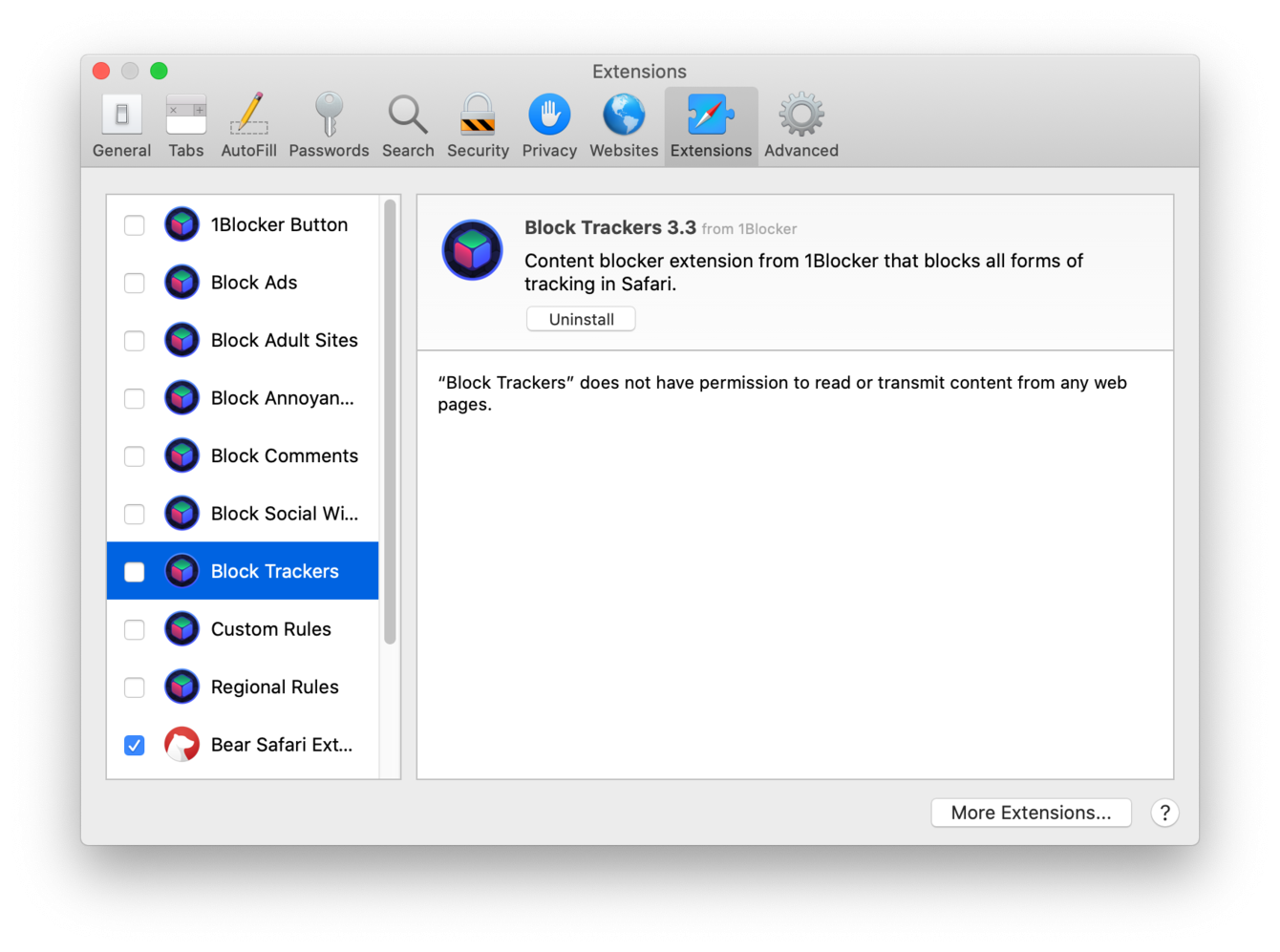Open Privacy hand icon
Screen dimensions: 1280x952
549,116
